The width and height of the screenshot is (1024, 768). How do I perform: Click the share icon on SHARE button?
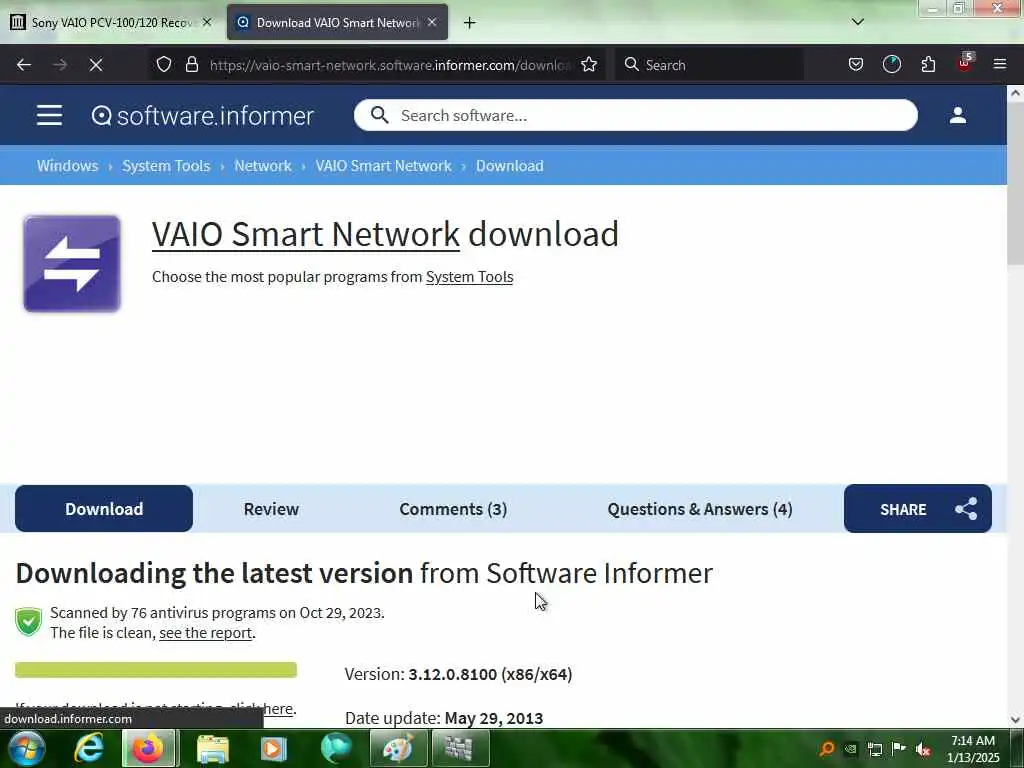tap(966, 509)
